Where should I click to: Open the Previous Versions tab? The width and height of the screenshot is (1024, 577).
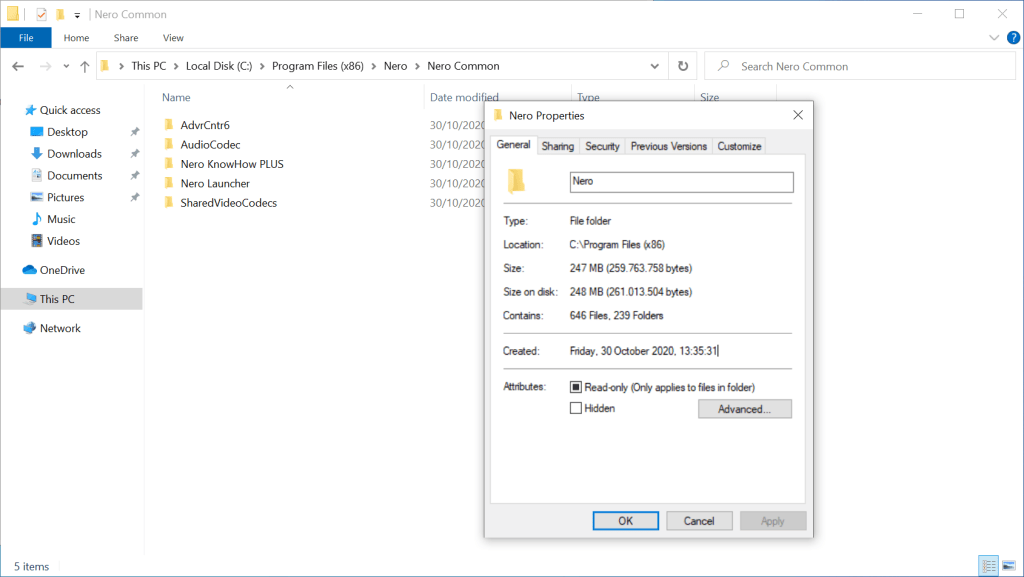tap(668, 146)
